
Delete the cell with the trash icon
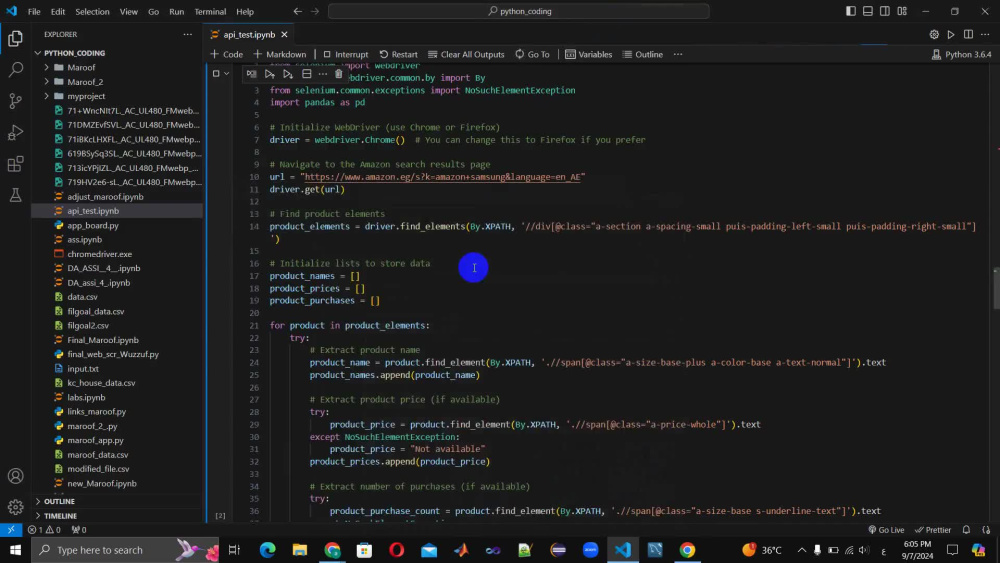click(x=339, y=74)
